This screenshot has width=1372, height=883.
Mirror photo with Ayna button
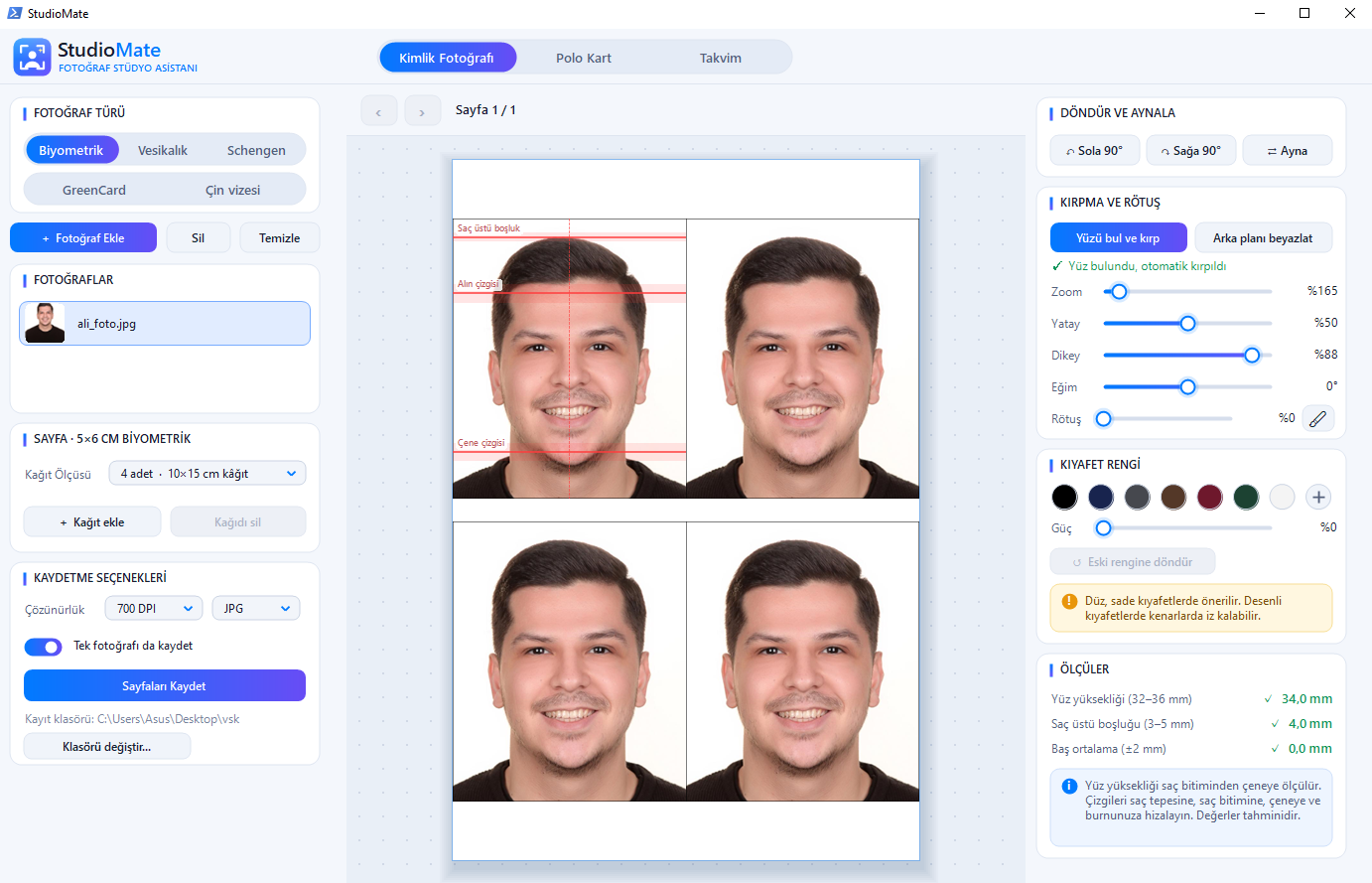pos(1288,151)
